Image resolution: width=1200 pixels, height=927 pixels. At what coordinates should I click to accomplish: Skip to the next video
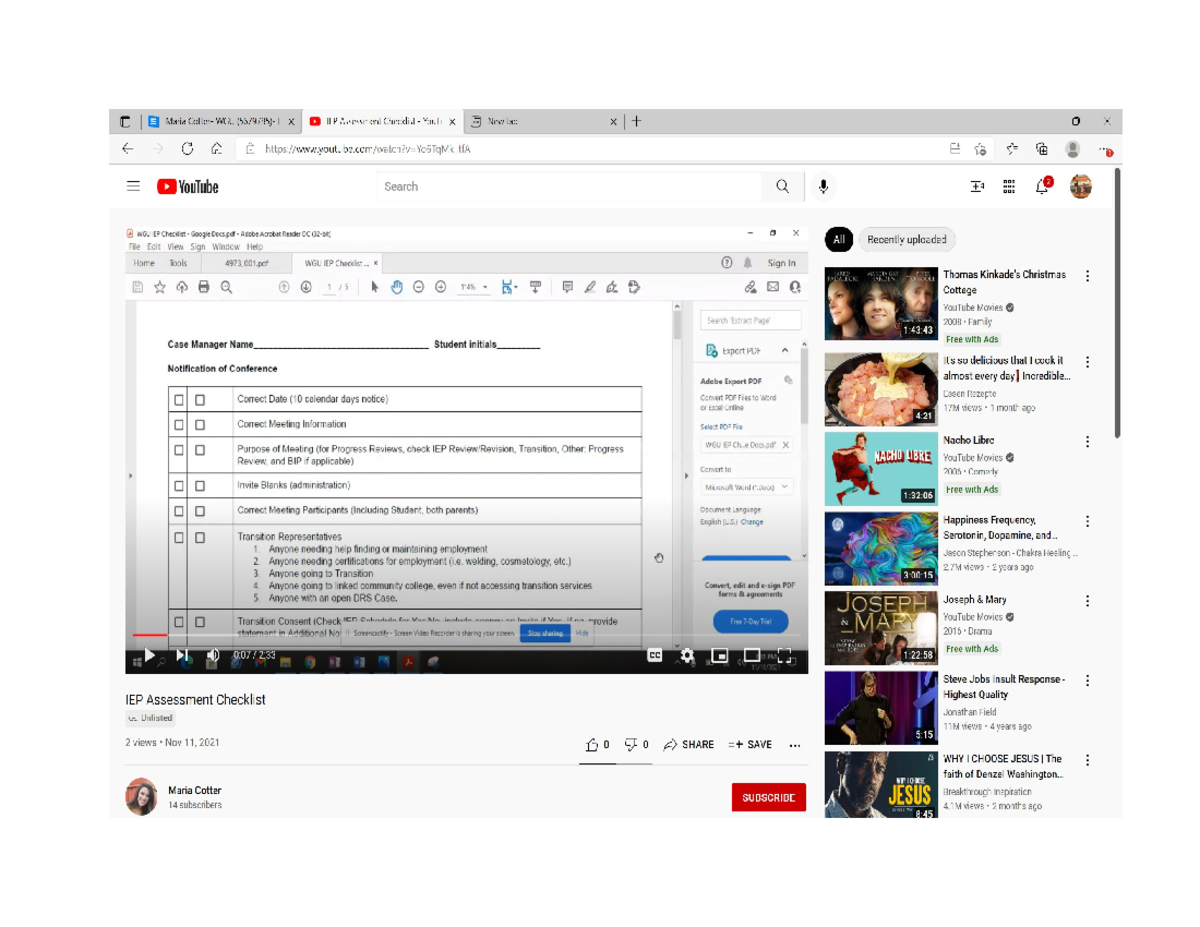pos(182,656)
